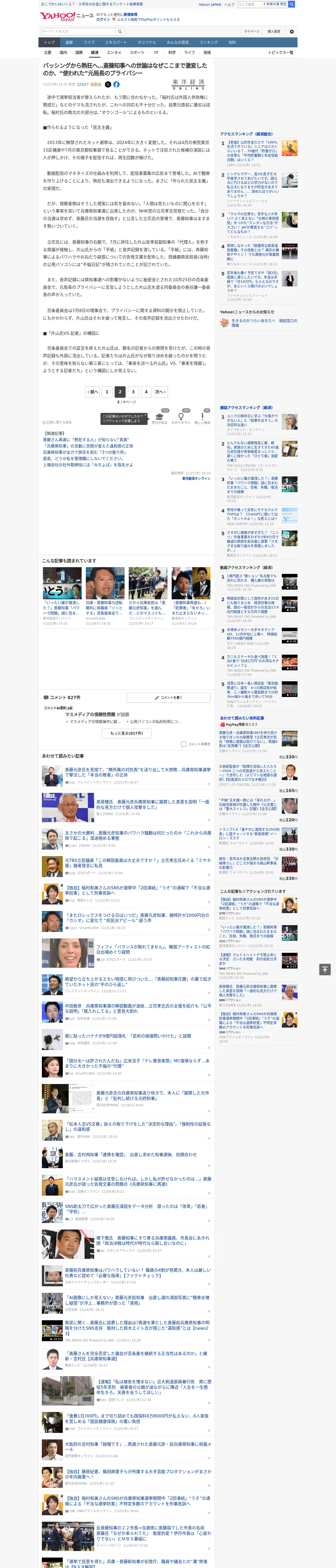Open the 有料 navigation tab
Viewport: 336px width, 1568px height.
232,42
